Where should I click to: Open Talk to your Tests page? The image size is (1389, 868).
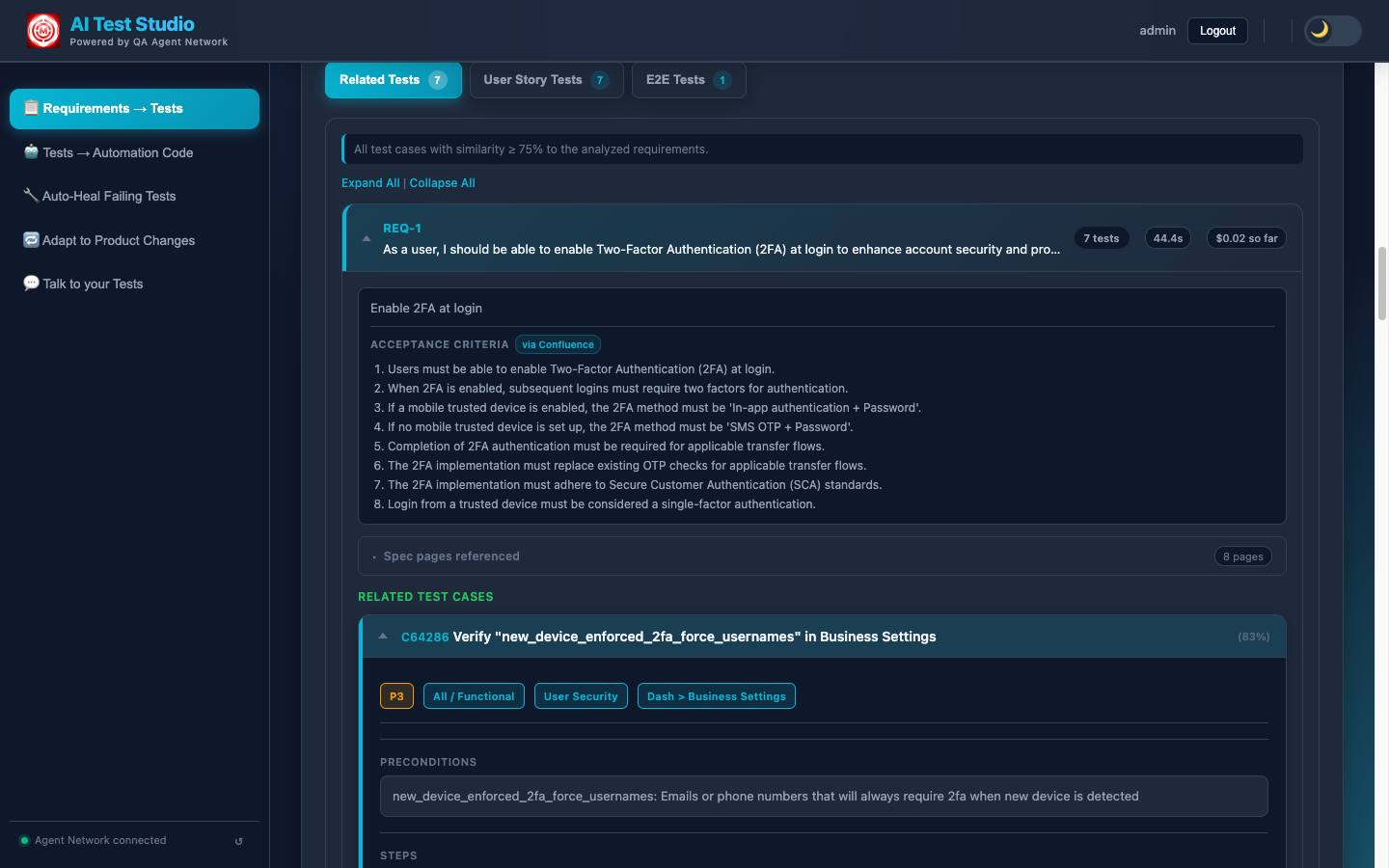(134, 284)
